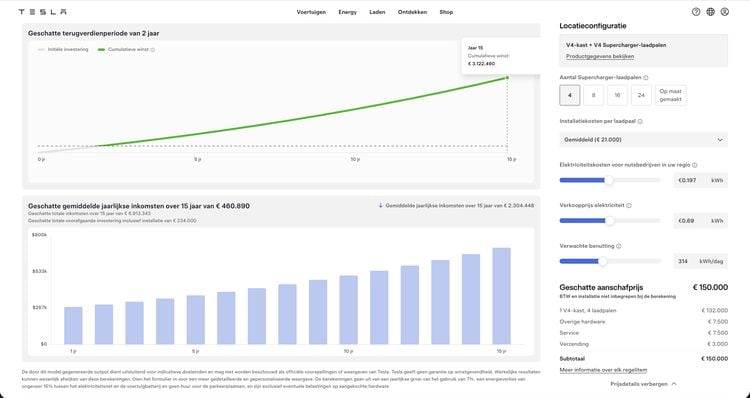Open the help question-mark icon
Image resolution: width=750 pixels, height=398 pixels.
696,12
